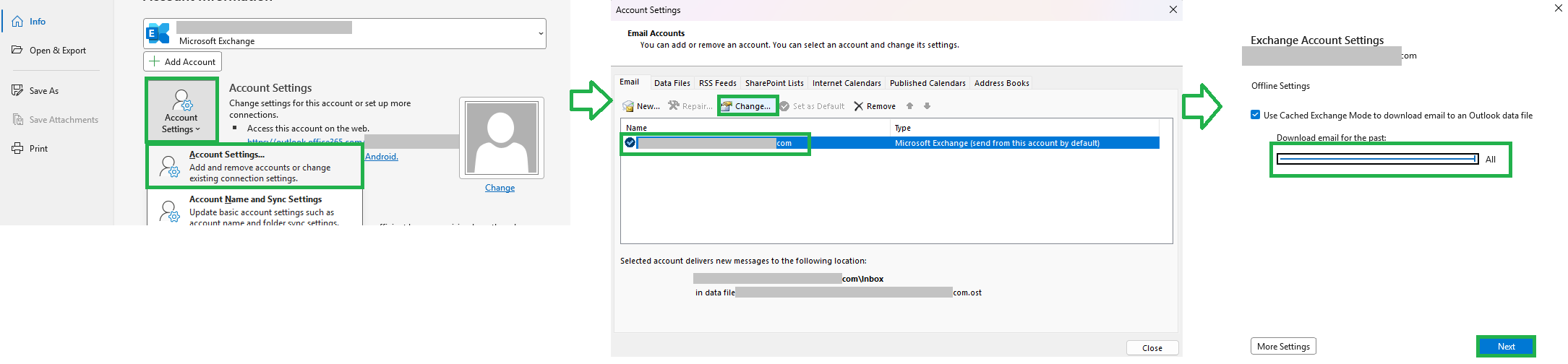Choose Account Name and Sync Settings
This screenshot has height=364, width=1568.
[254, 209]
